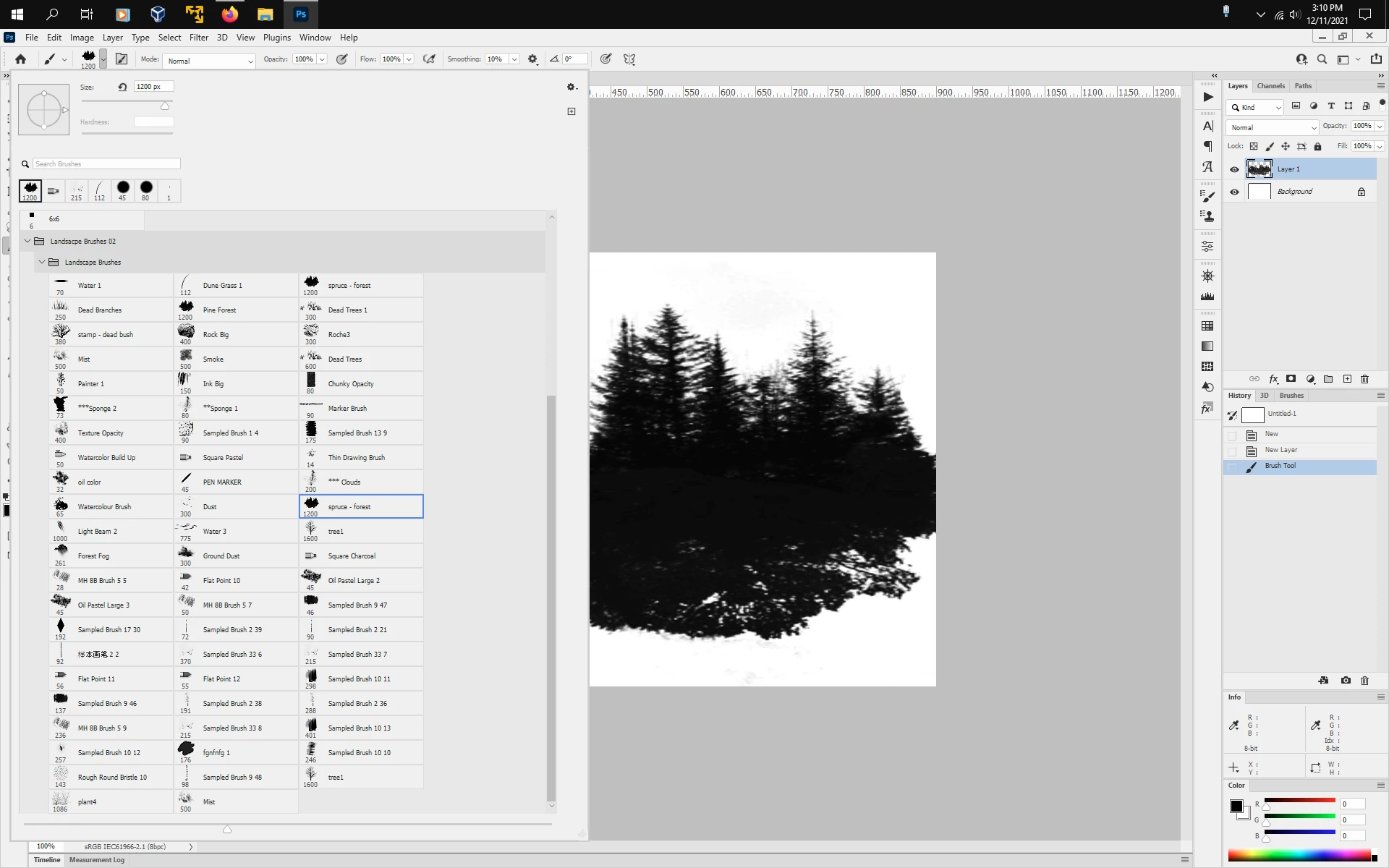Toggle Background layer visibility eye
Viewport: 1389px width, 868px height.
(x=1235, y=192)
